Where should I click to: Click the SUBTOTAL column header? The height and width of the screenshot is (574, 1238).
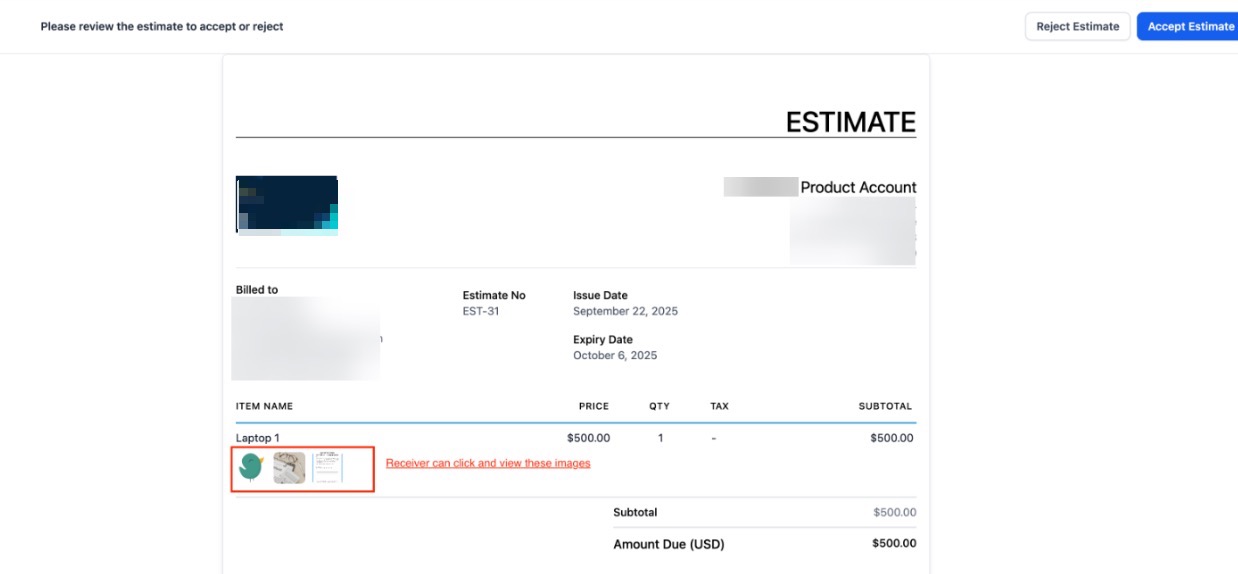point(885,406)
